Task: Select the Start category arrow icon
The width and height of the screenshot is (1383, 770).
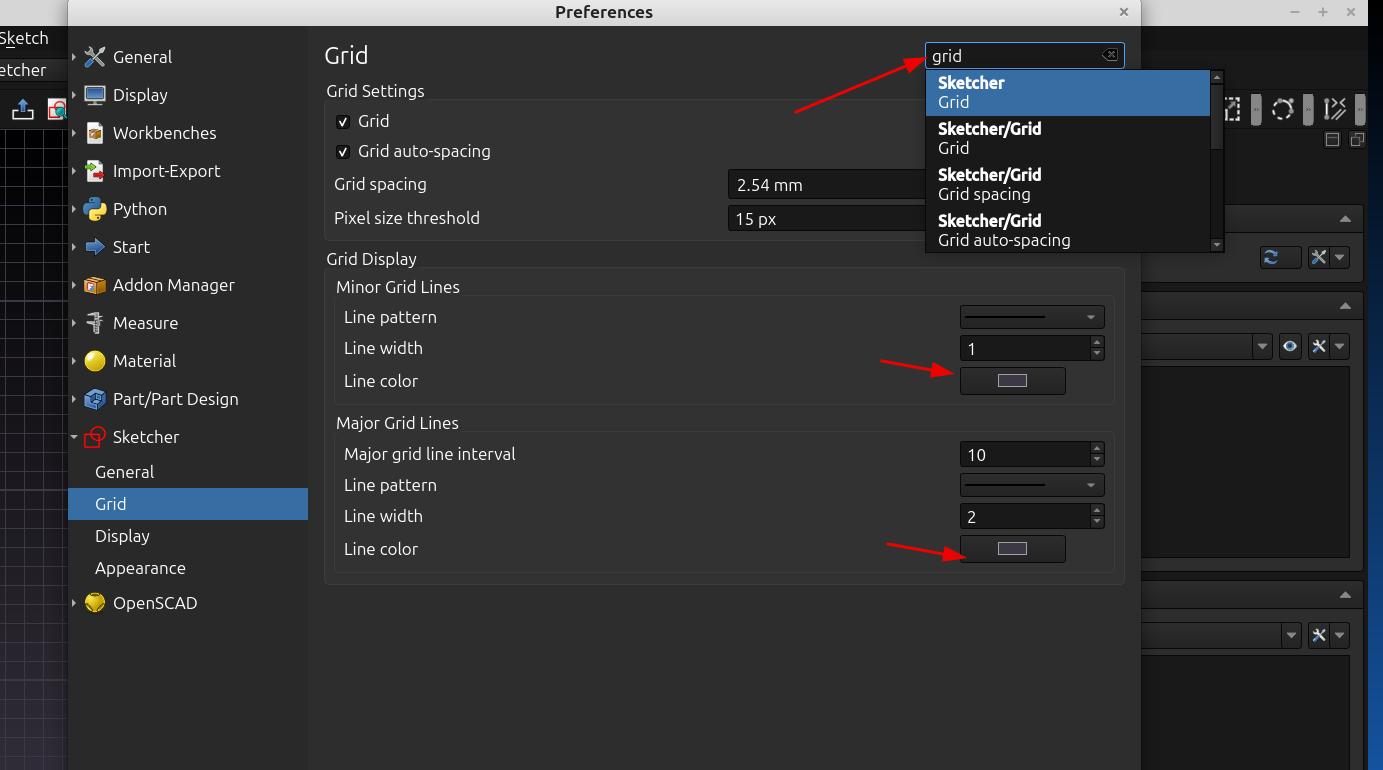Action: pyautogui.click(x=95, y=247)
